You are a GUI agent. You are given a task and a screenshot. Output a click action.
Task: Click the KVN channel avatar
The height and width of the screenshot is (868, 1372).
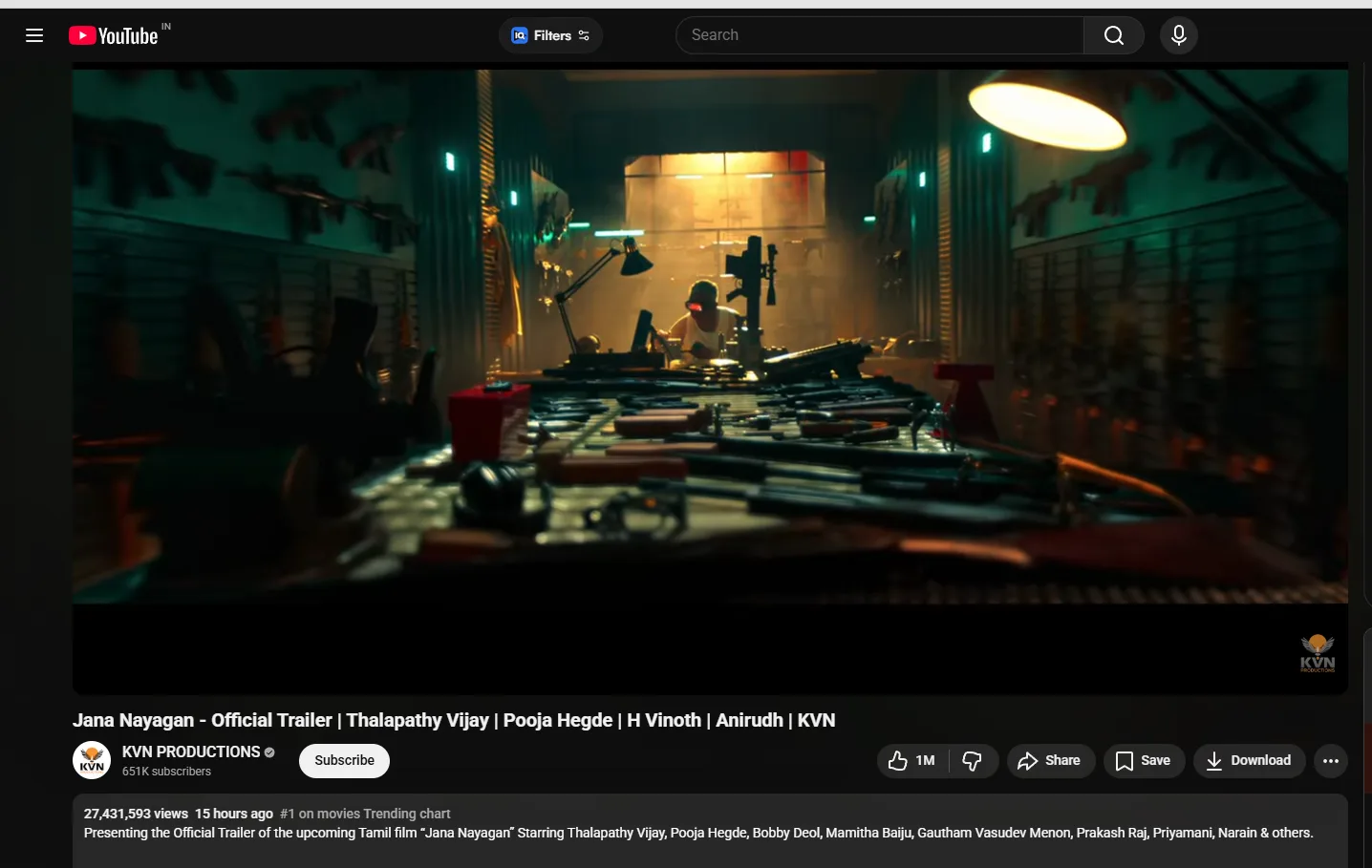coord(92,760)
